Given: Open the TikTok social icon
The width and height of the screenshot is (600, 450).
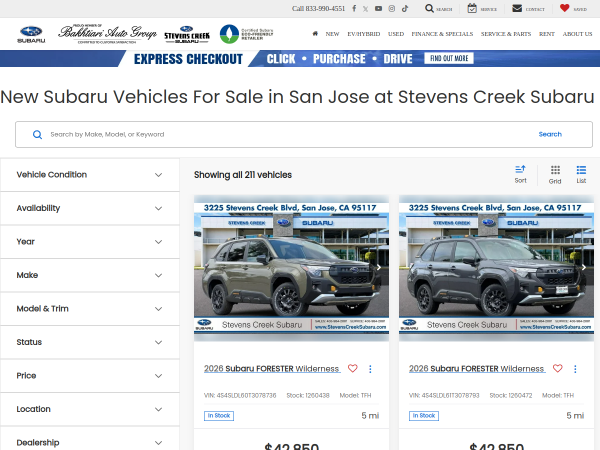Looking at the screenshot, I should (x=405, y=8).
